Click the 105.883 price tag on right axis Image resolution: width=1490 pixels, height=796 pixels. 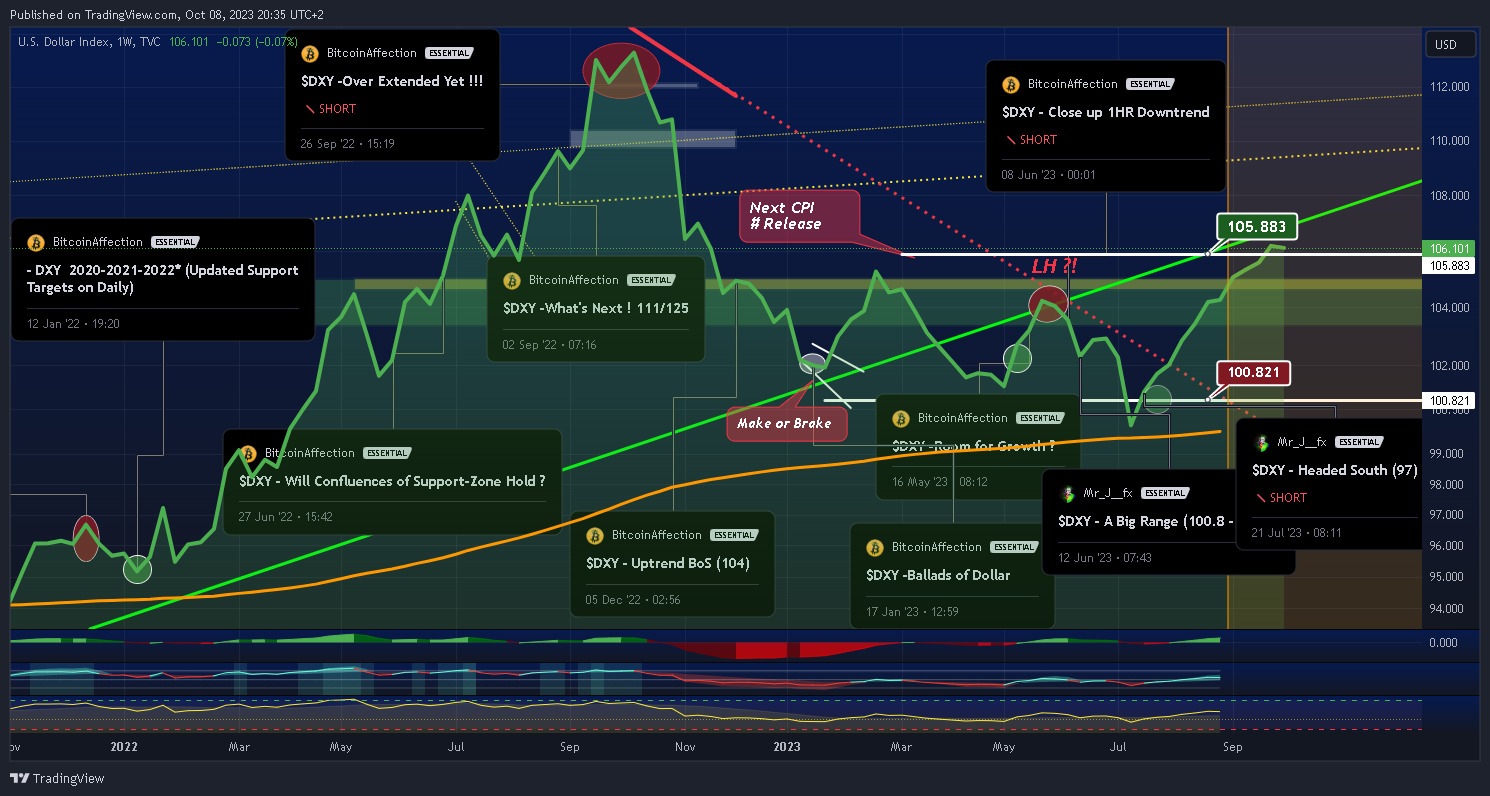point(1449,266)
